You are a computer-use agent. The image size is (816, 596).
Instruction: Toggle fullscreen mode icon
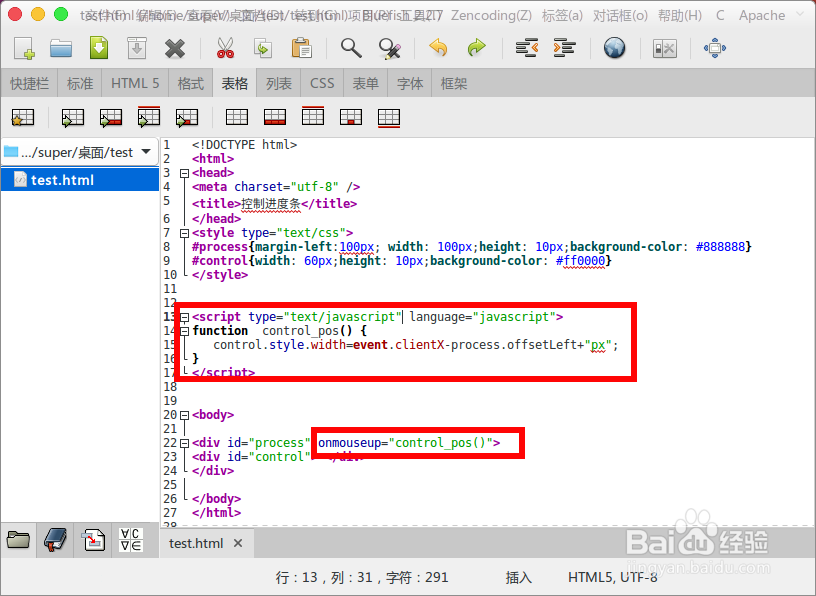click(715, 48)
